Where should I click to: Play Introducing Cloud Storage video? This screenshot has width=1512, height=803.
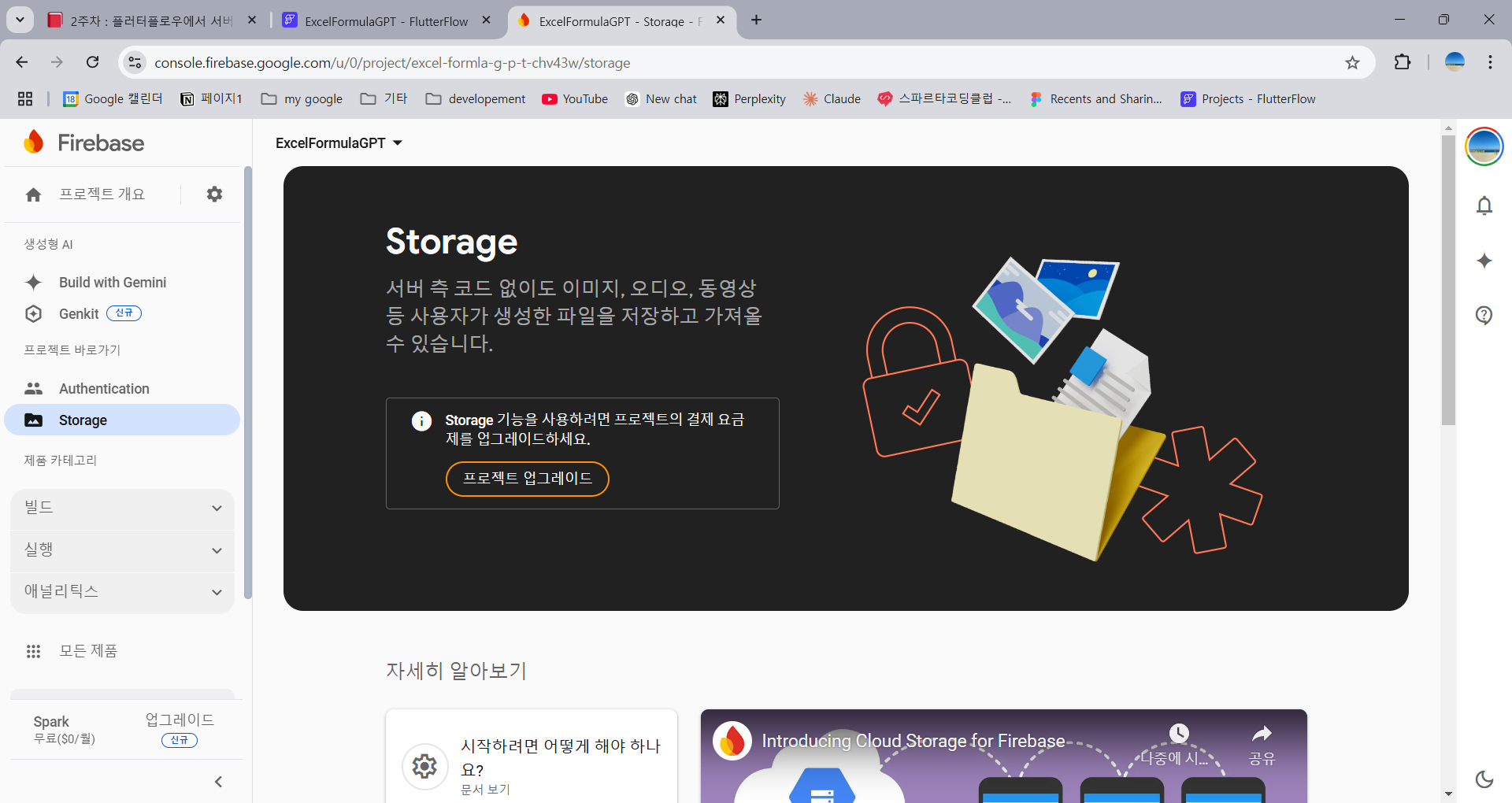[x=1003, y=757]
